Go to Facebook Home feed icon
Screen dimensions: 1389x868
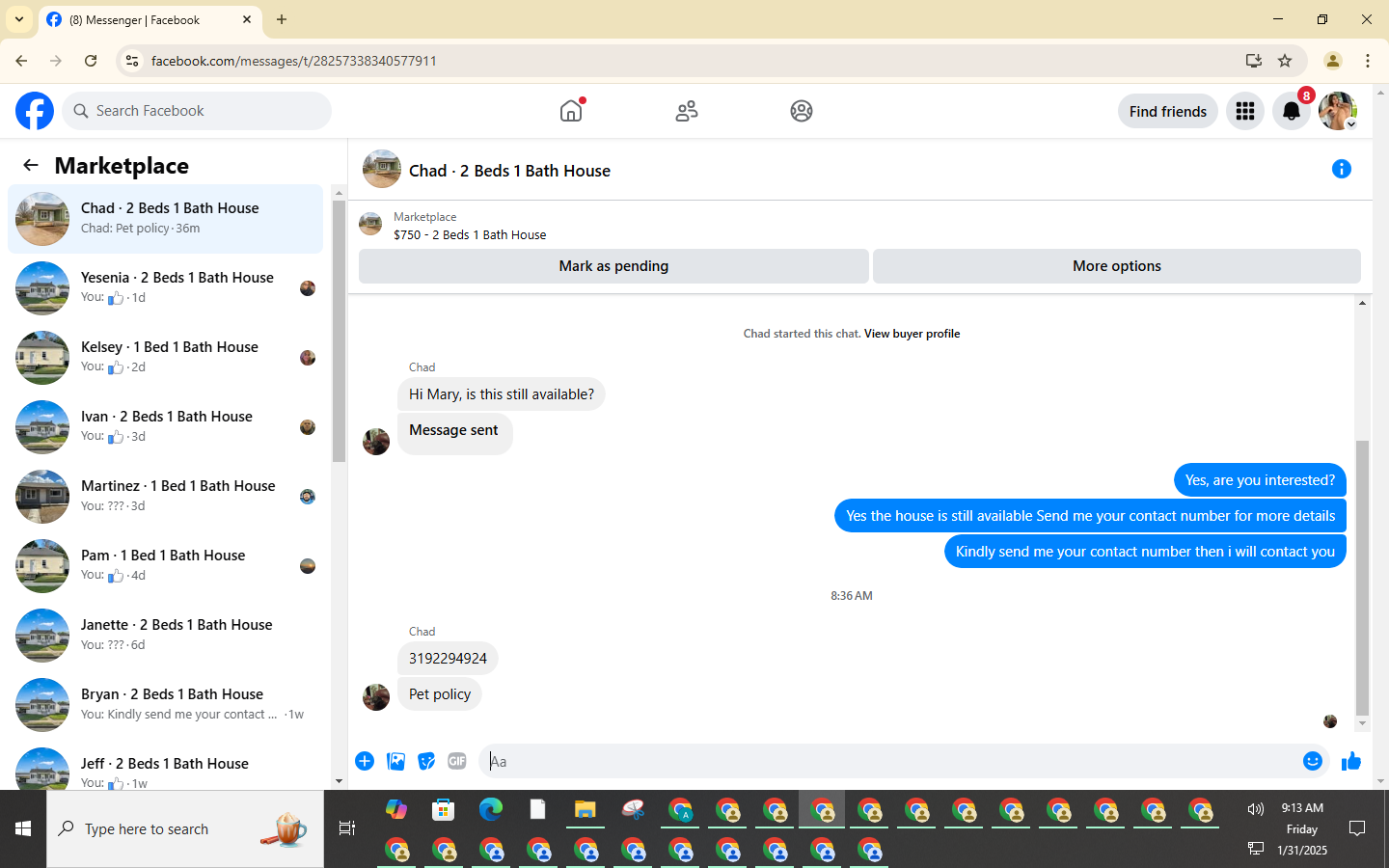[x=571, y=111]
